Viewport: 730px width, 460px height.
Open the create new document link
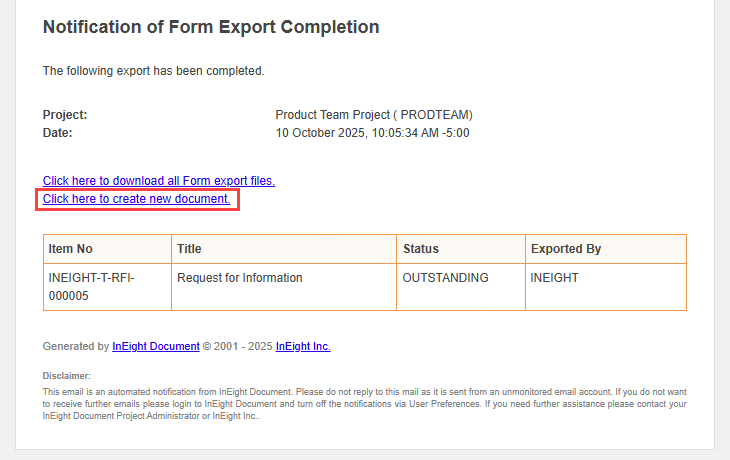coord(136,200)
